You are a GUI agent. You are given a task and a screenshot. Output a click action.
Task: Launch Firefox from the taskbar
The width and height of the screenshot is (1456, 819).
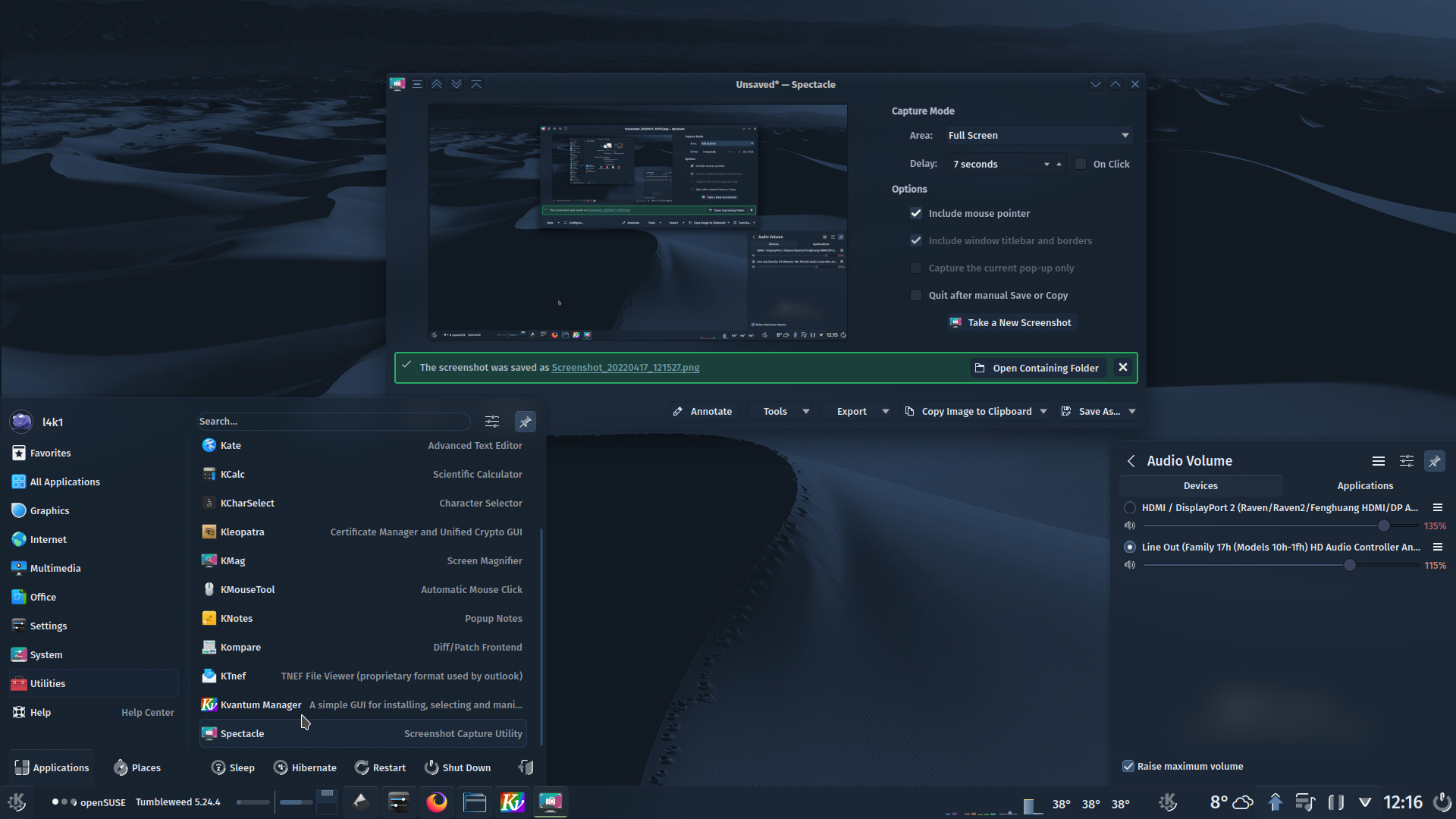pos(437,802)
